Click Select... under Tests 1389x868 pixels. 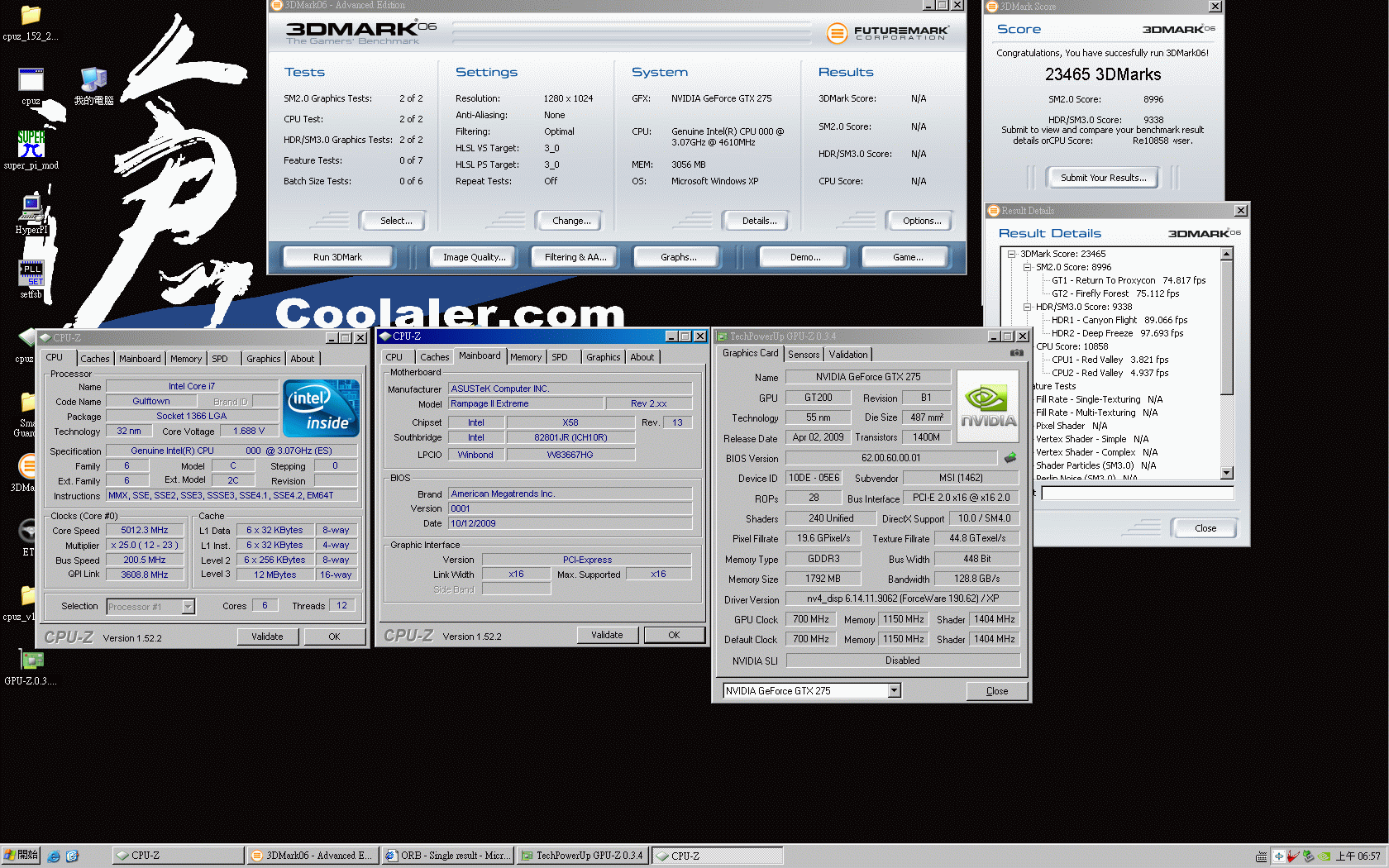coord(395,221)
